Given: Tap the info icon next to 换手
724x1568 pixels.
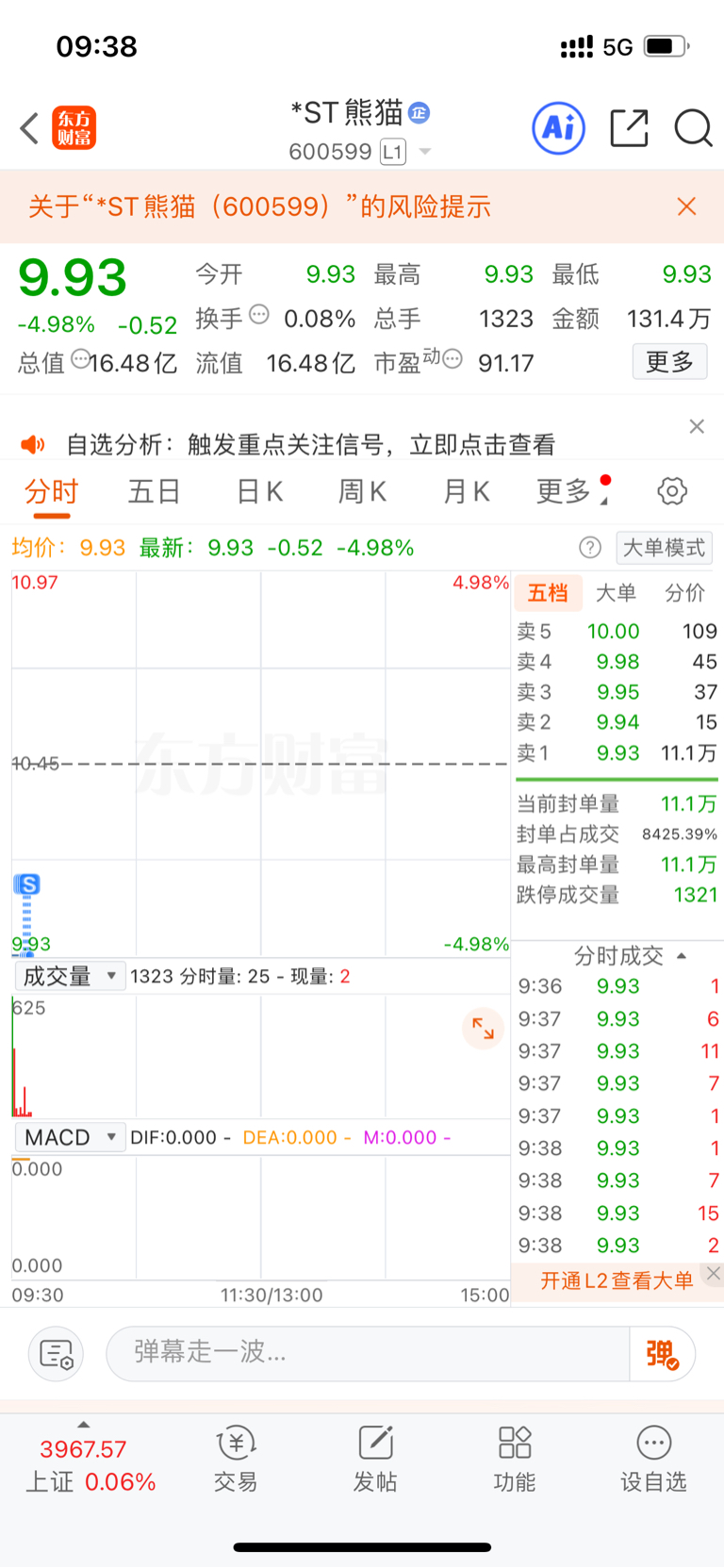Looking at the screenshot, I should pos(259,314).
